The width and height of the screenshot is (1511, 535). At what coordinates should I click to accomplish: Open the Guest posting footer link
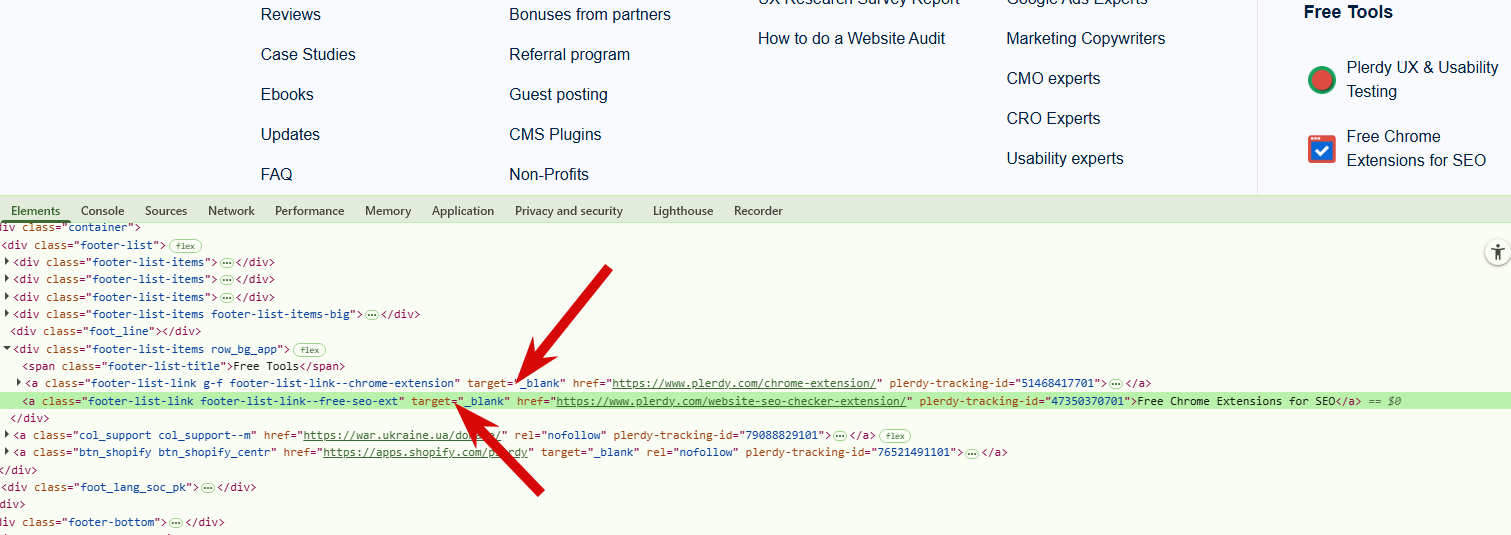558,95
